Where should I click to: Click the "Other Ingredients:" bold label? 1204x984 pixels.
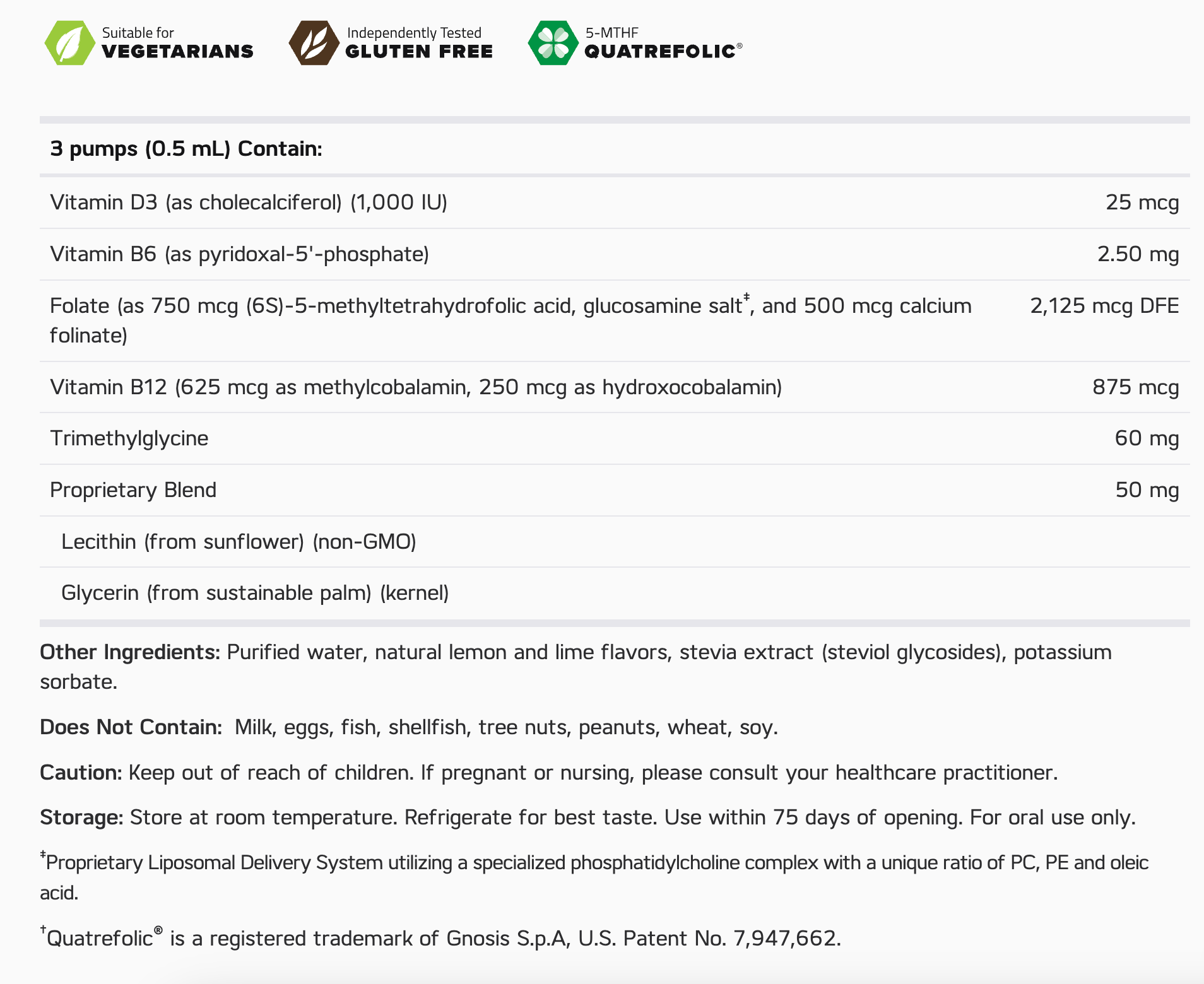(130, 652)
